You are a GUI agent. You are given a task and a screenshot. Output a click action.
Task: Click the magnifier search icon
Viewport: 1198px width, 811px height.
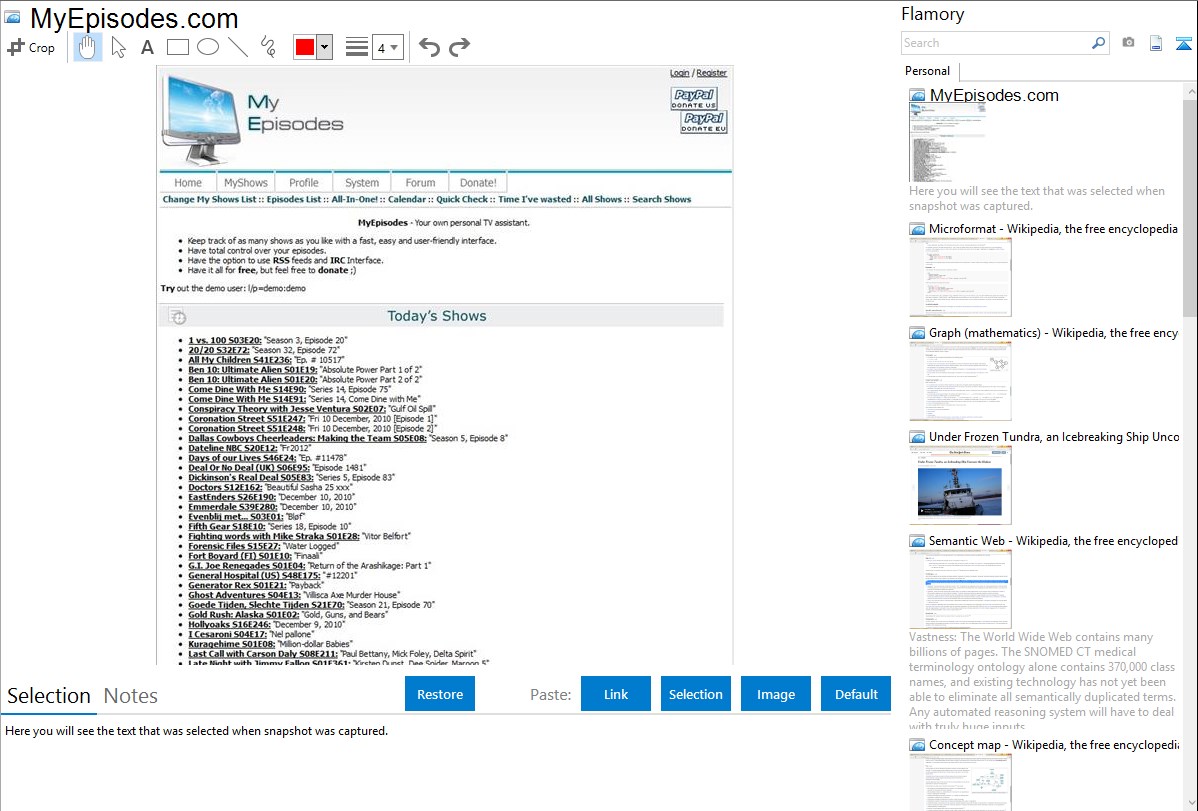coord(1099,43)
